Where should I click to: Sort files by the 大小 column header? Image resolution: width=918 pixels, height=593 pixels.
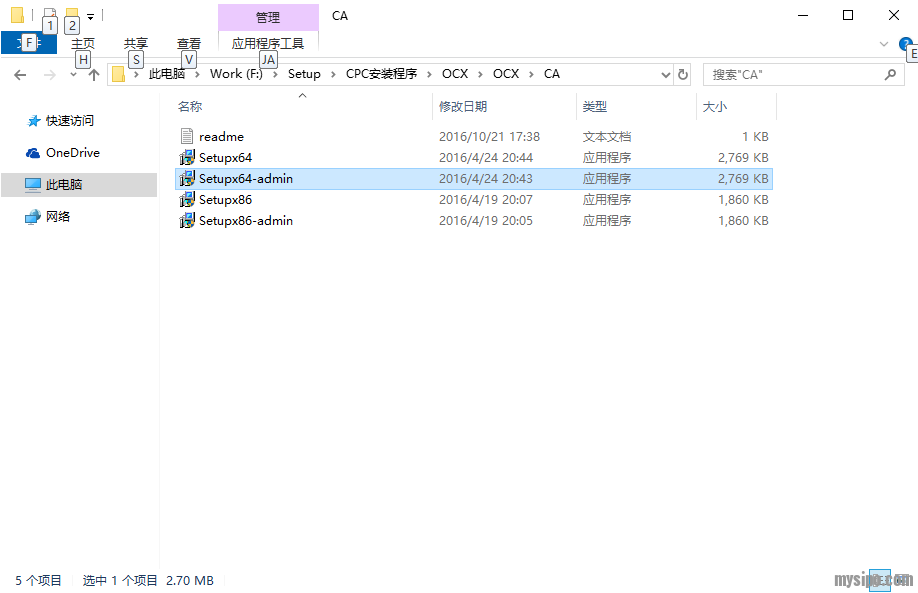coord(715,106)
